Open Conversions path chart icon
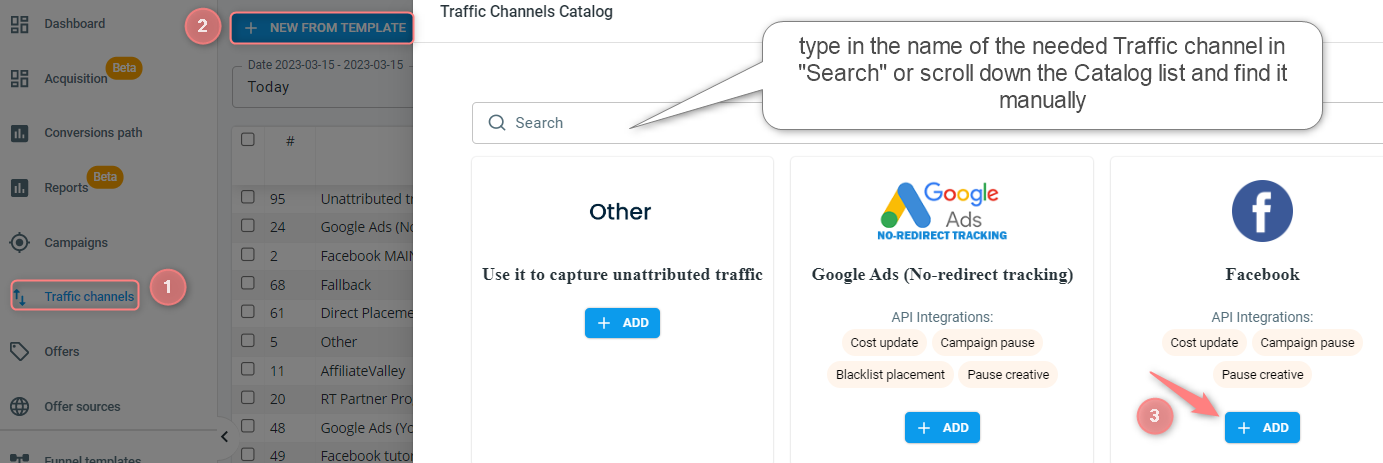 [x=19, y=133]
